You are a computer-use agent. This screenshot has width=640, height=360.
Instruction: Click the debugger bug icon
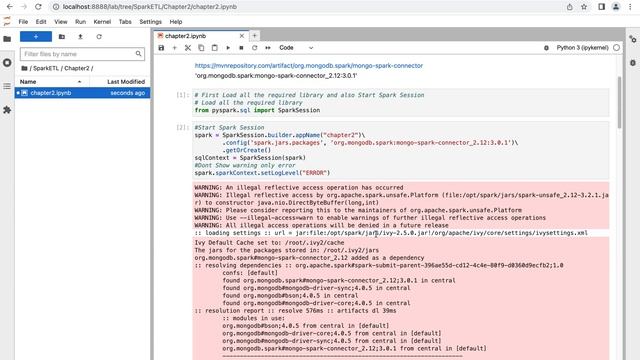[546, 48]
